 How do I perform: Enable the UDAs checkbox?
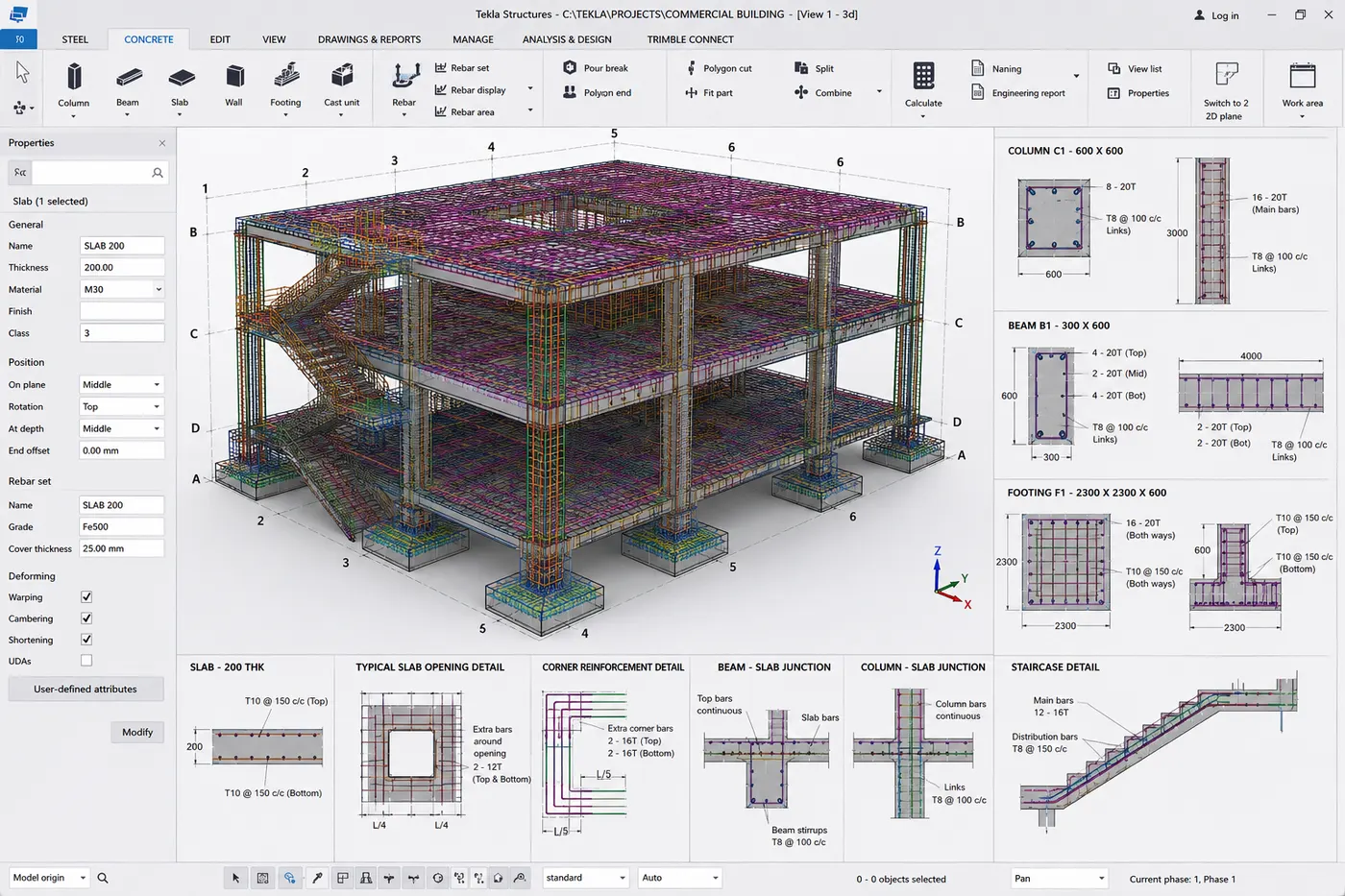click(86, 661)
